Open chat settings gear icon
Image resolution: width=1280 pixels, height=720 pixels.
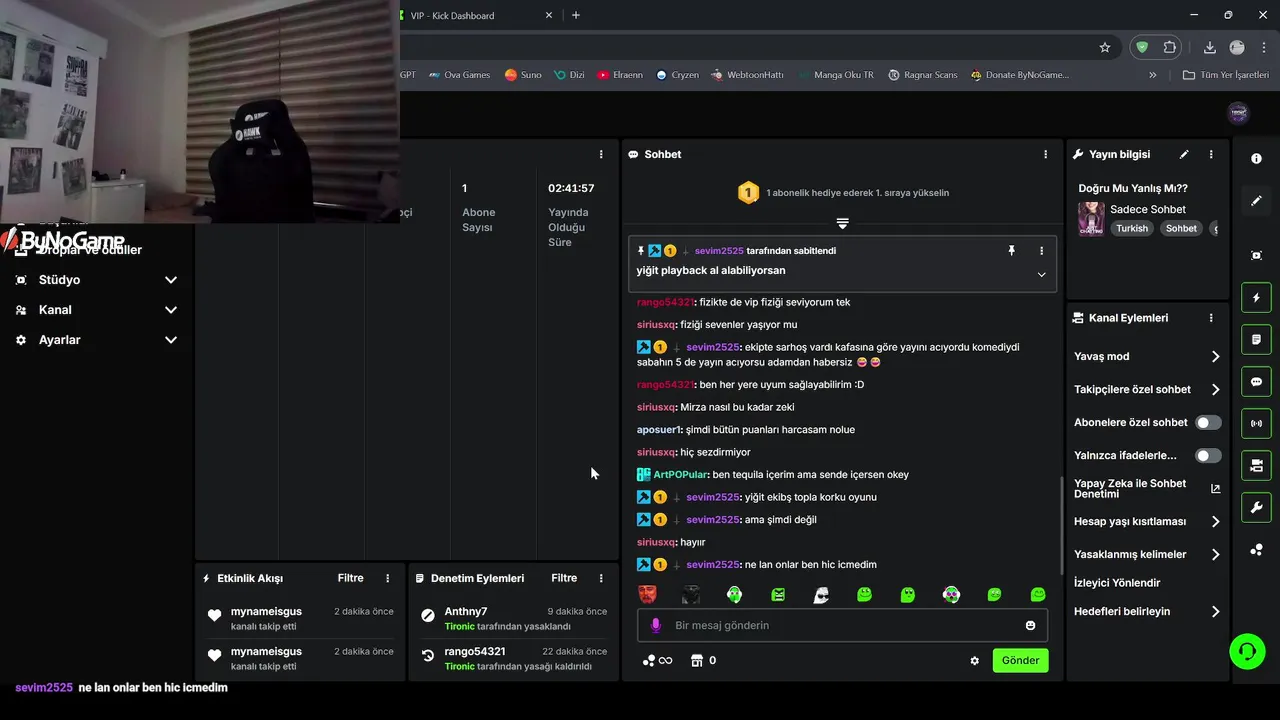[x=974, y=660]
